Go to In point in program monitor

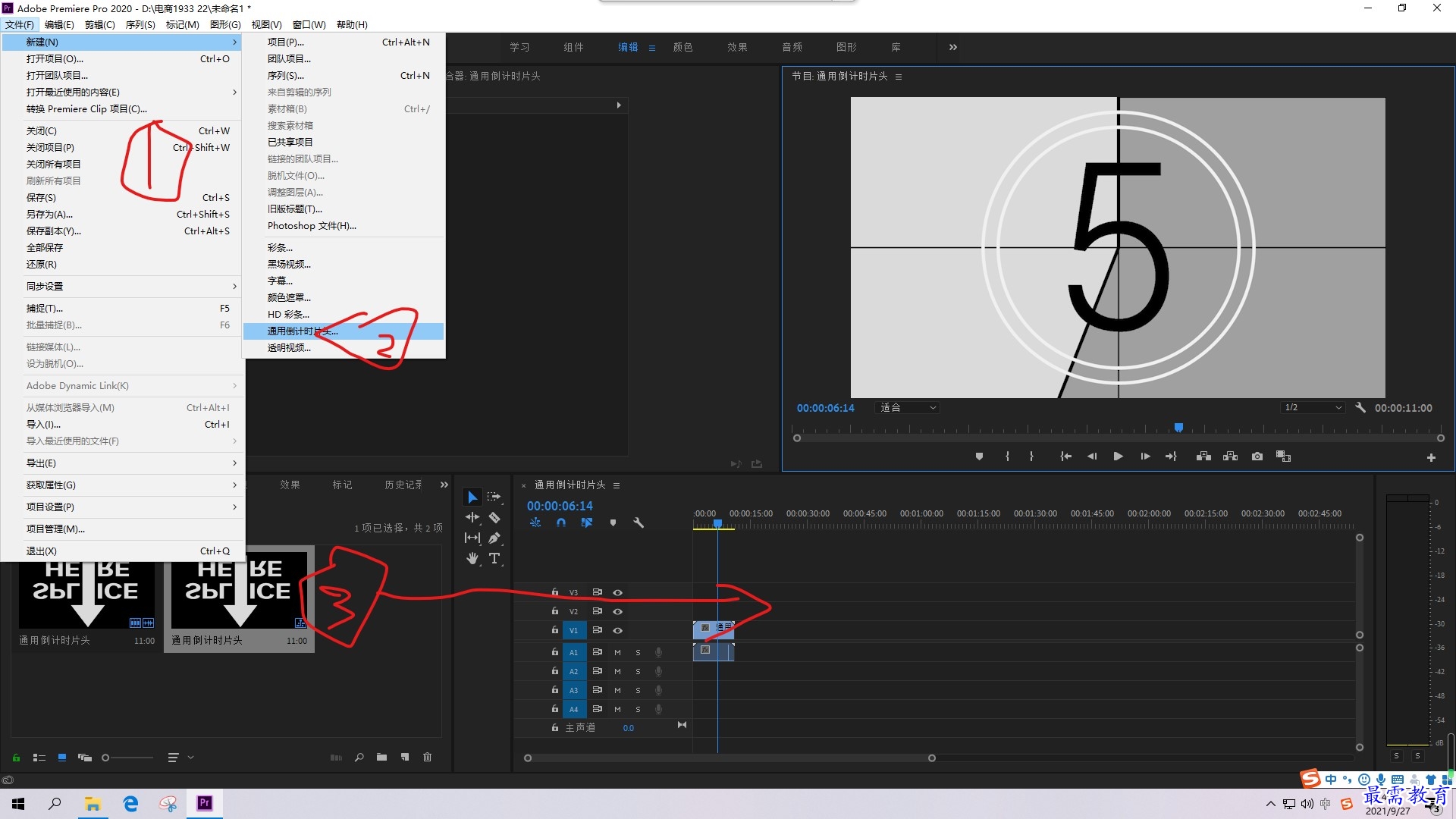coord(1065,457)
